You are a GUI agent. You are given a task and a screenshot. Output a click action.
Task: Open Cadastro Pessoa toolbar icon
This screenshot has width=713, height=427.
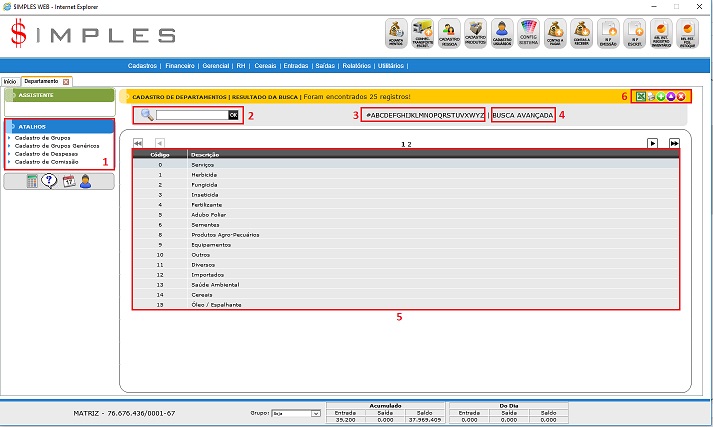coord(450,34)
